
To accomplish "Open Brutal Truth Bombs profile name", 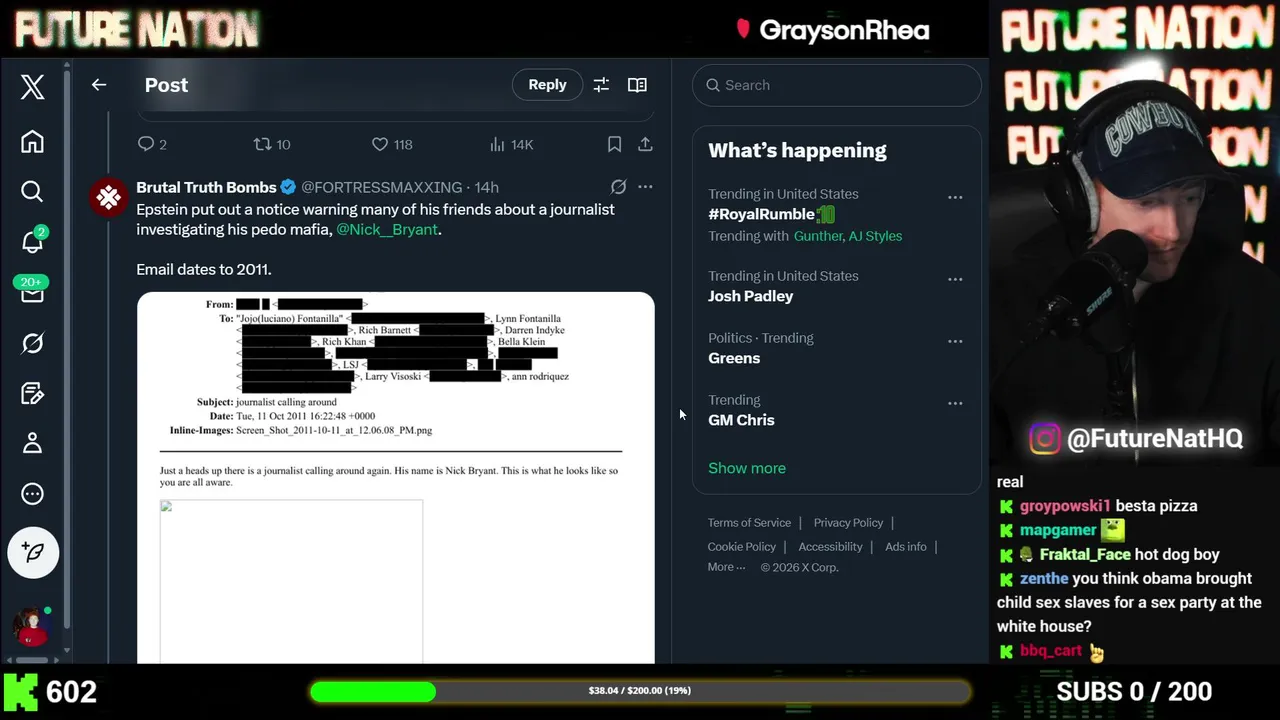I will pos(206,187).
